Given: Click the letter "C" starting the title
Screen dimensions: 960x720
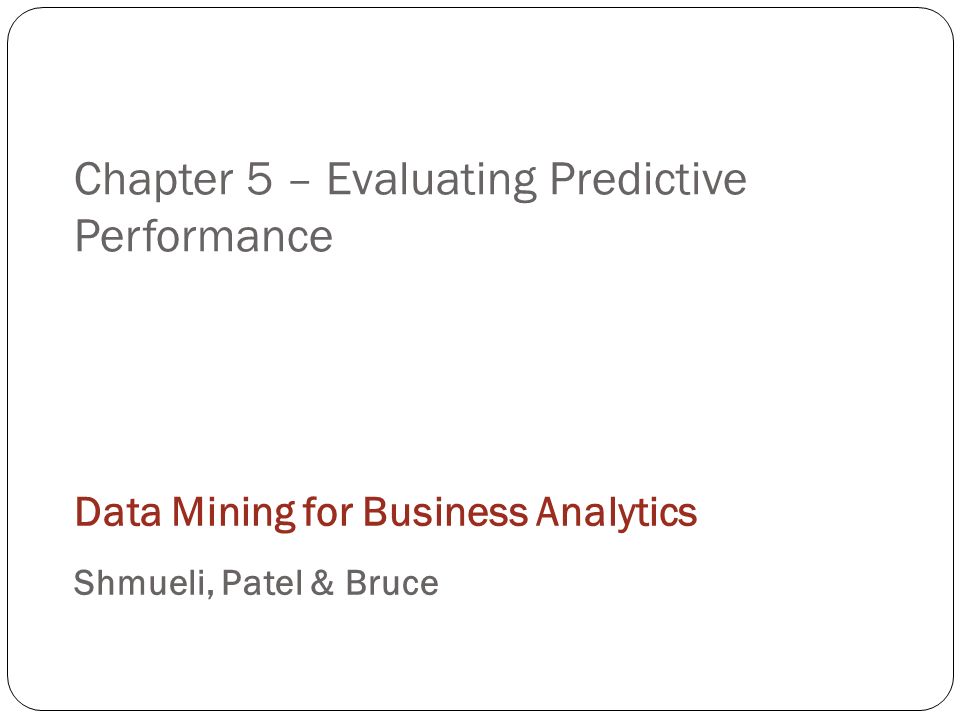Looking at the screenshot, I should [x=88, y=179].
